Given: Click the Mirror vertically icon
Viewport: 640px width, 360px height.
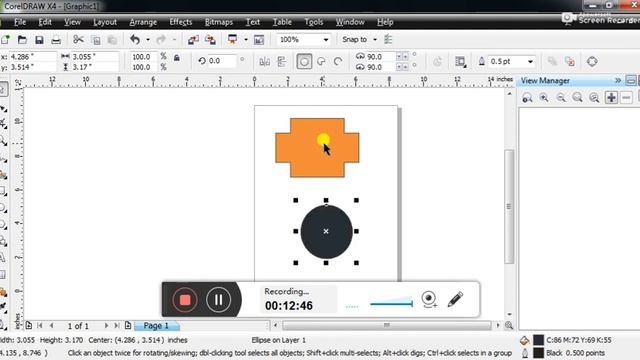Looking at the screenshot, I should tap(281, 62).
